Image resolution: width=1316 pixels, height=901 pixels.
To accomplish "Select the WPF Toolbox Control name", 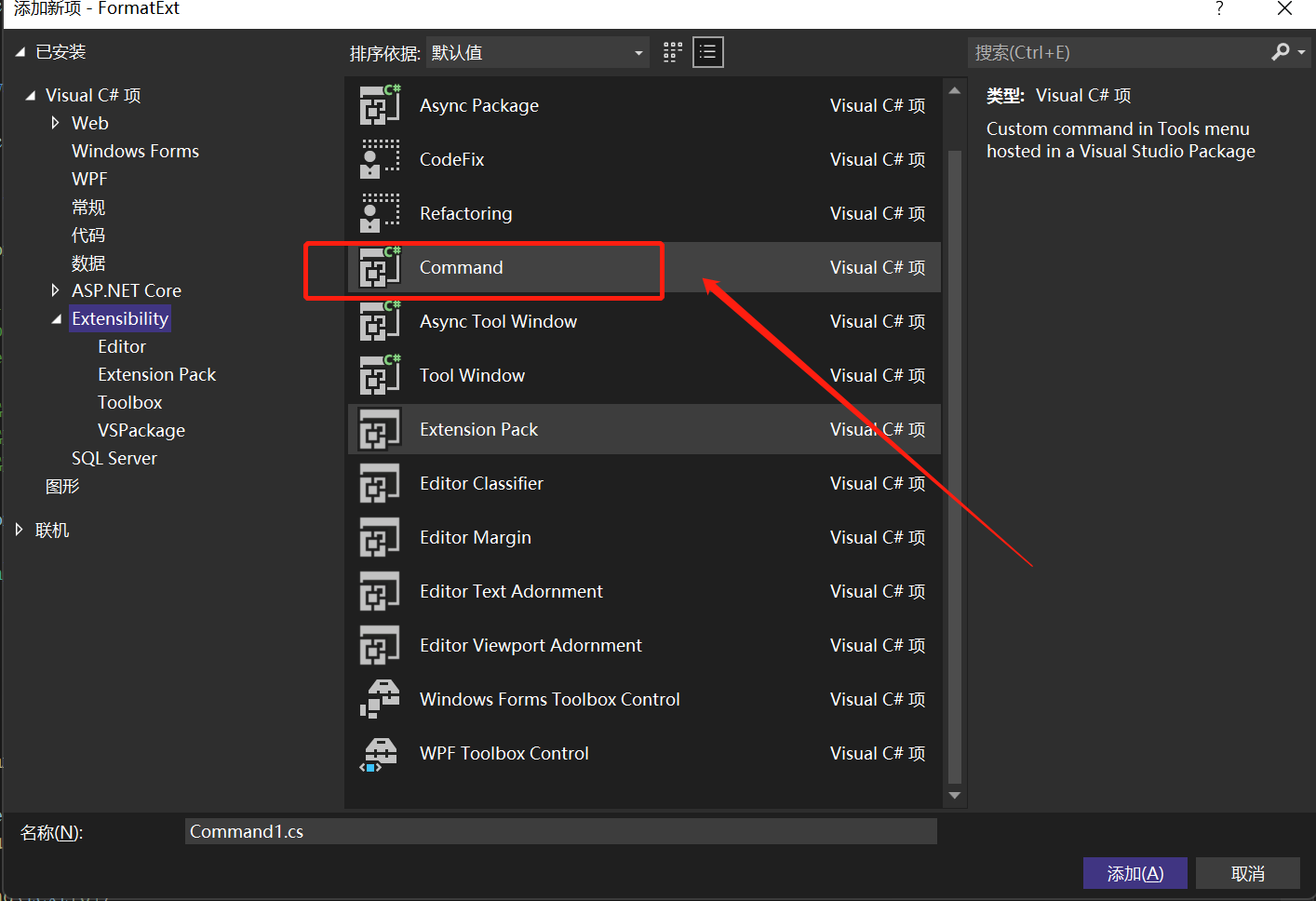I will [504, 753].
